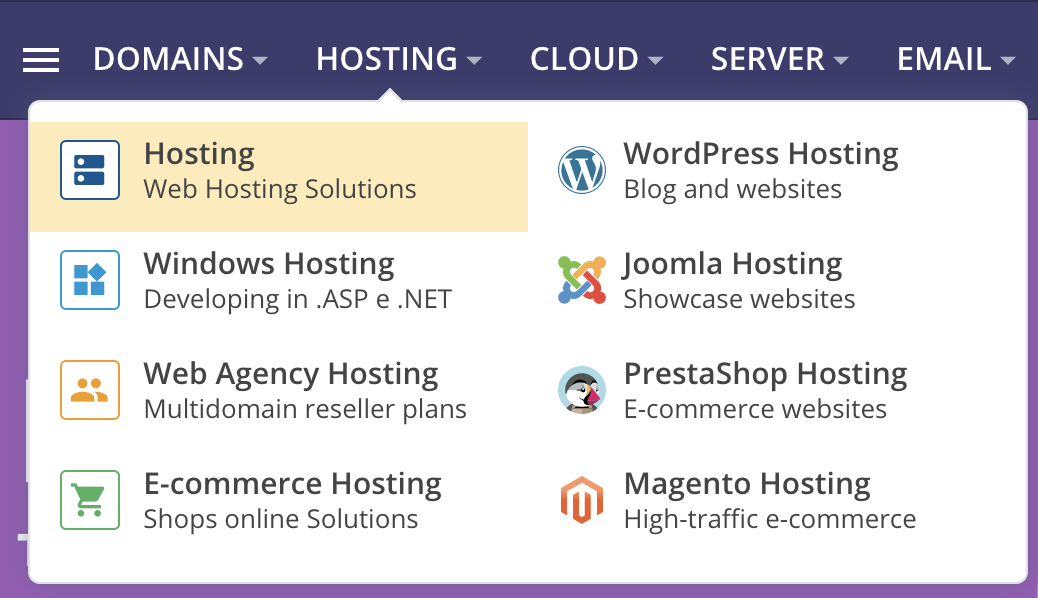Viewport: 1038px width, 598px height.
Task: Click 'E-commerce websites' text
Action: coord(755,409)
